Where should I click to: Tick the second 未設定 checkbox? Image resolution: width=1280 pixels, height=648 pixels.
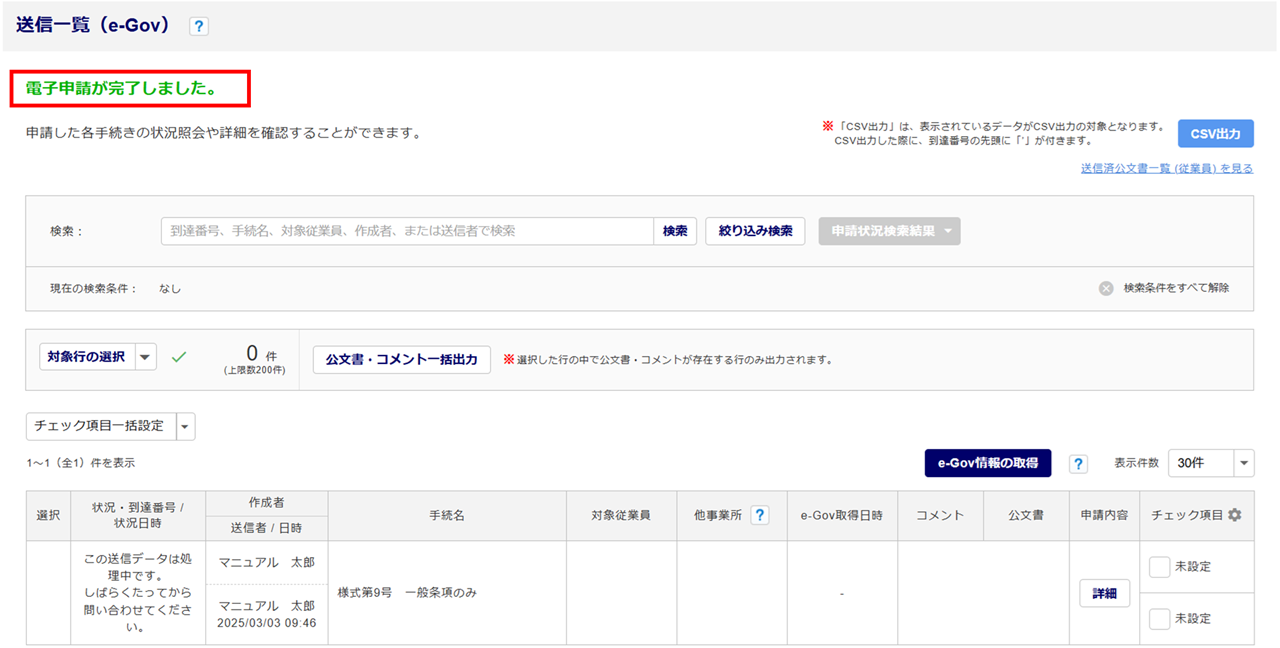pos(1159,619)
